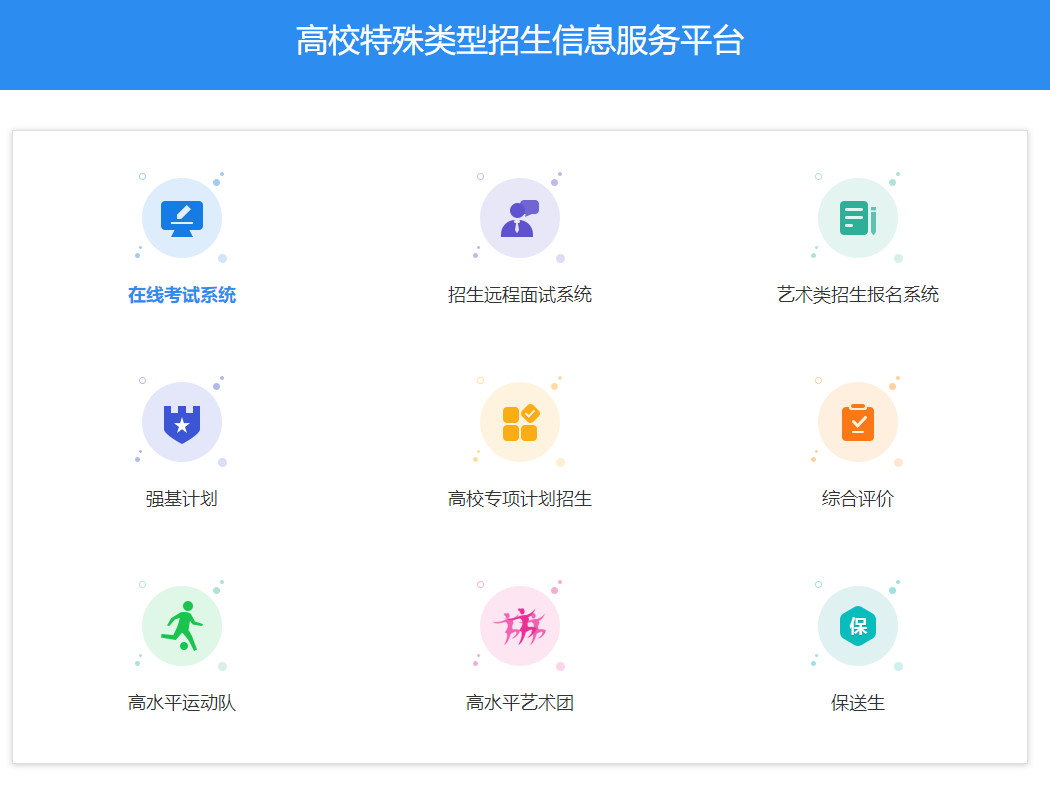Viewport: 1050px width, 785px height.
Task: Click the orange clipboard check icon
Action: click(x=858, y=423)
